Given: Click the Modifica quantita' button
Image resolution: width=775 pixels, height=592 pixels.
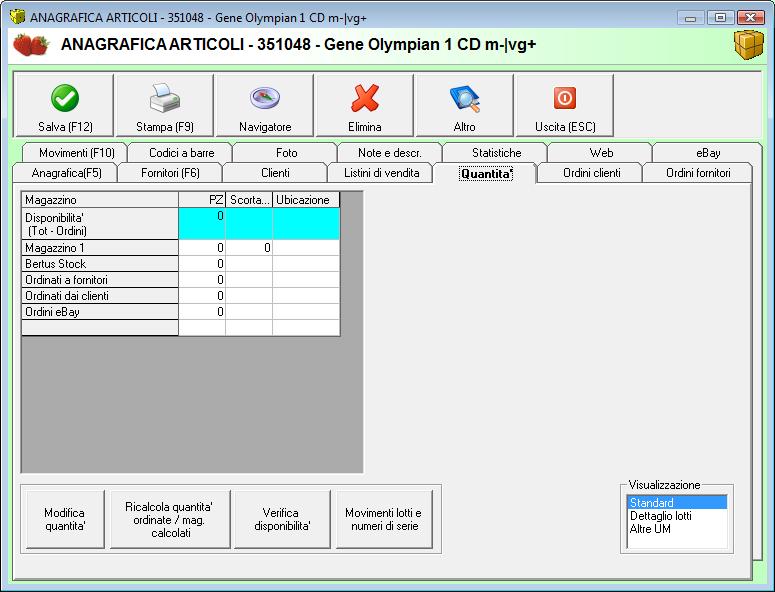Looking at the screenshot, I should 65,519.
